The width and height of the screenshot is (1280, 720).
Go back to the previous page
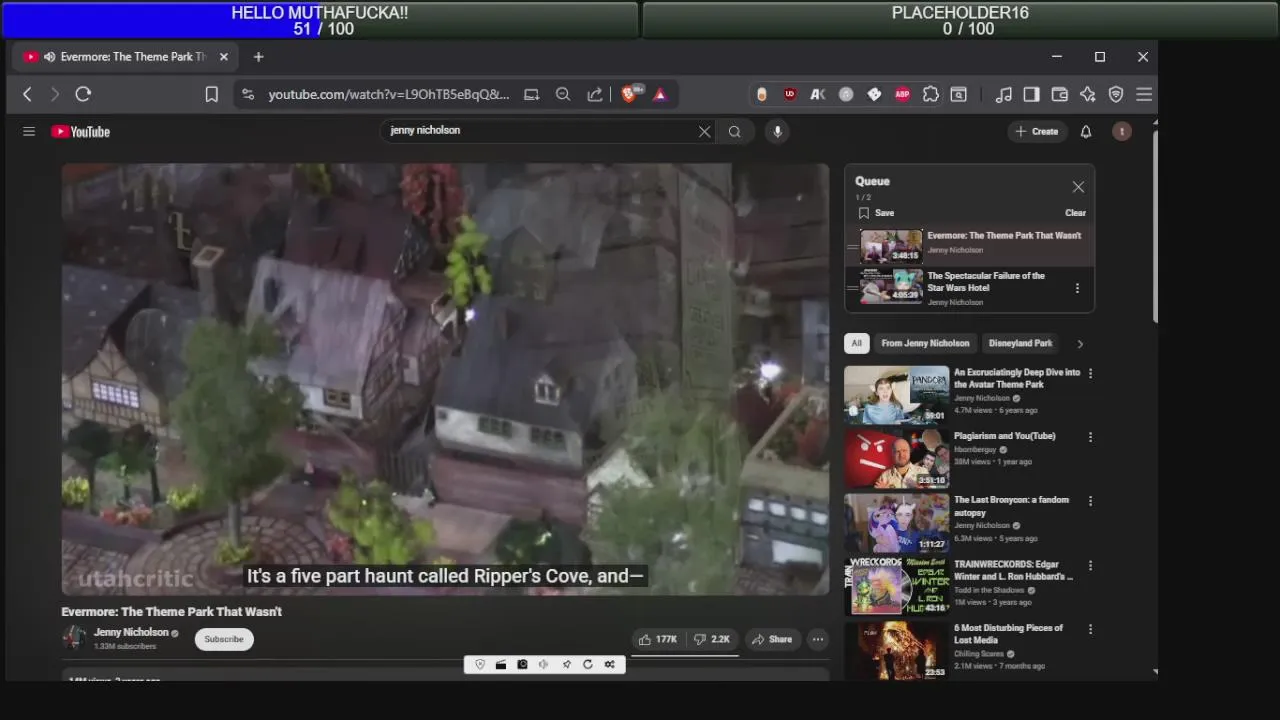pyautogui.click(x=27, y=94)
